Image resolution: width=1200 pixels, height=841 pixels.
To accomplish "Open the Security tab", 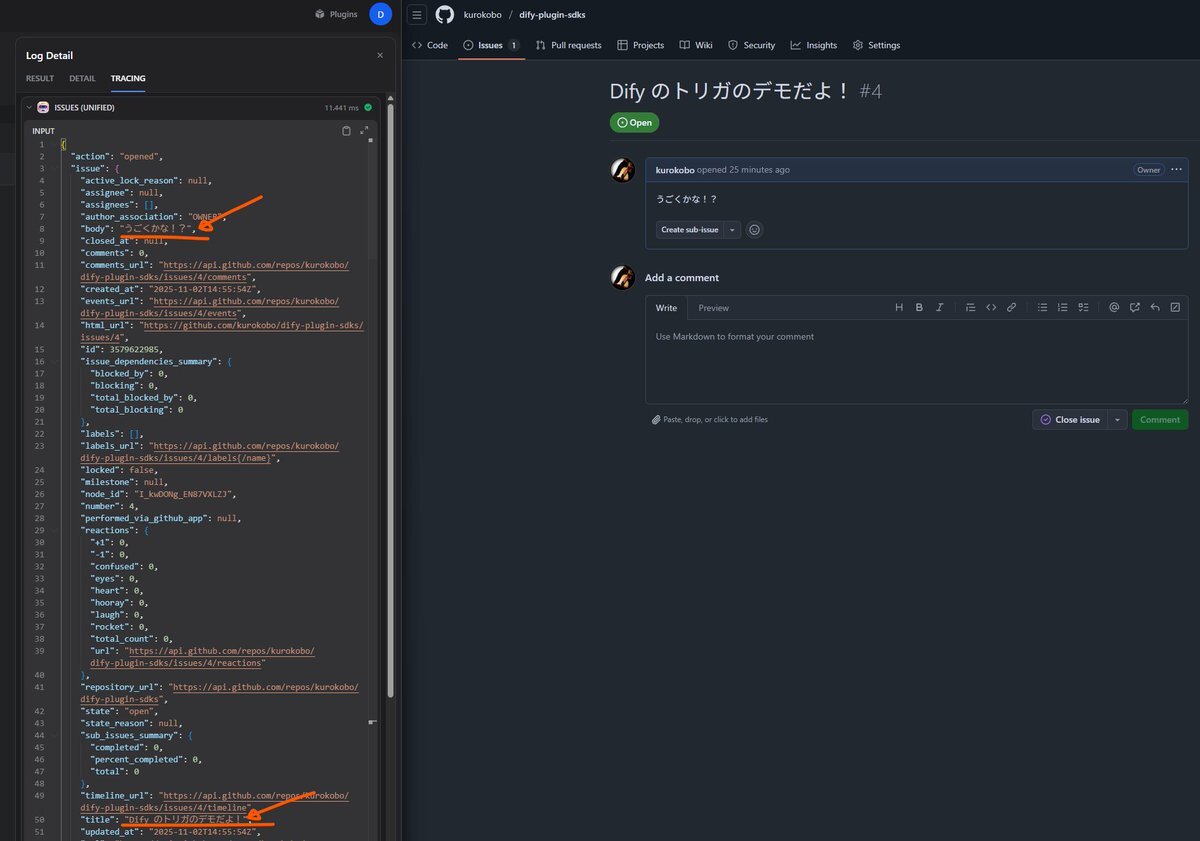I will [x=752, y=45].
